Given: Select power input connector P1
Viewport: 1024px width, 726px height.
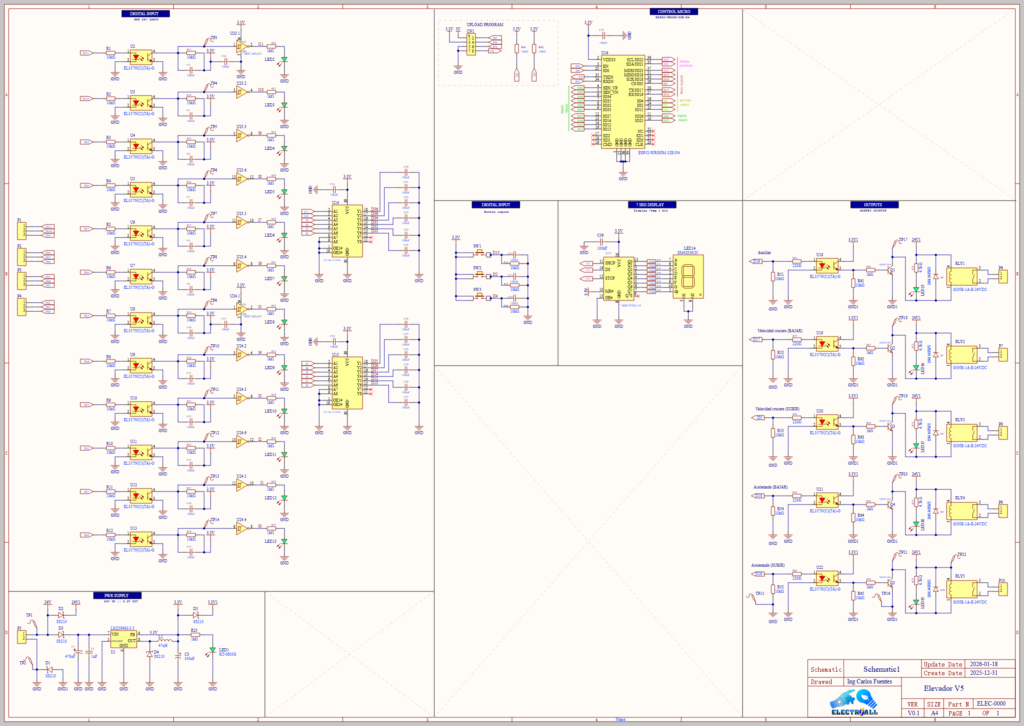Looking at the screenshot, I should [x=20, y=637].
